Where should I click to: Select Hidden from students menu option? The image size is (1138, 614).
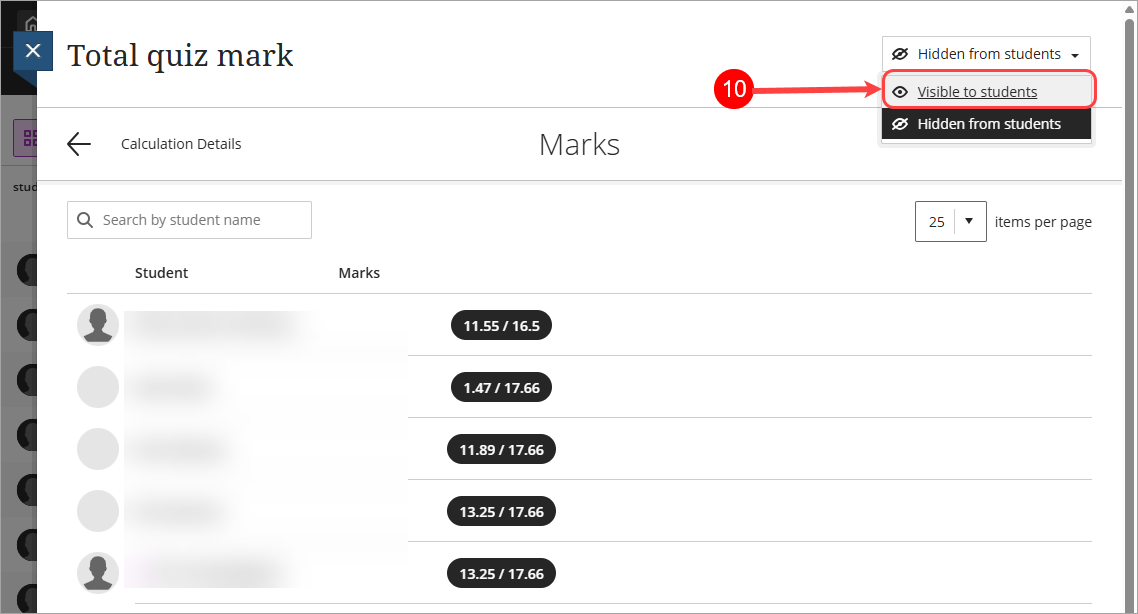pyautogui.click(x=986, y=124)
